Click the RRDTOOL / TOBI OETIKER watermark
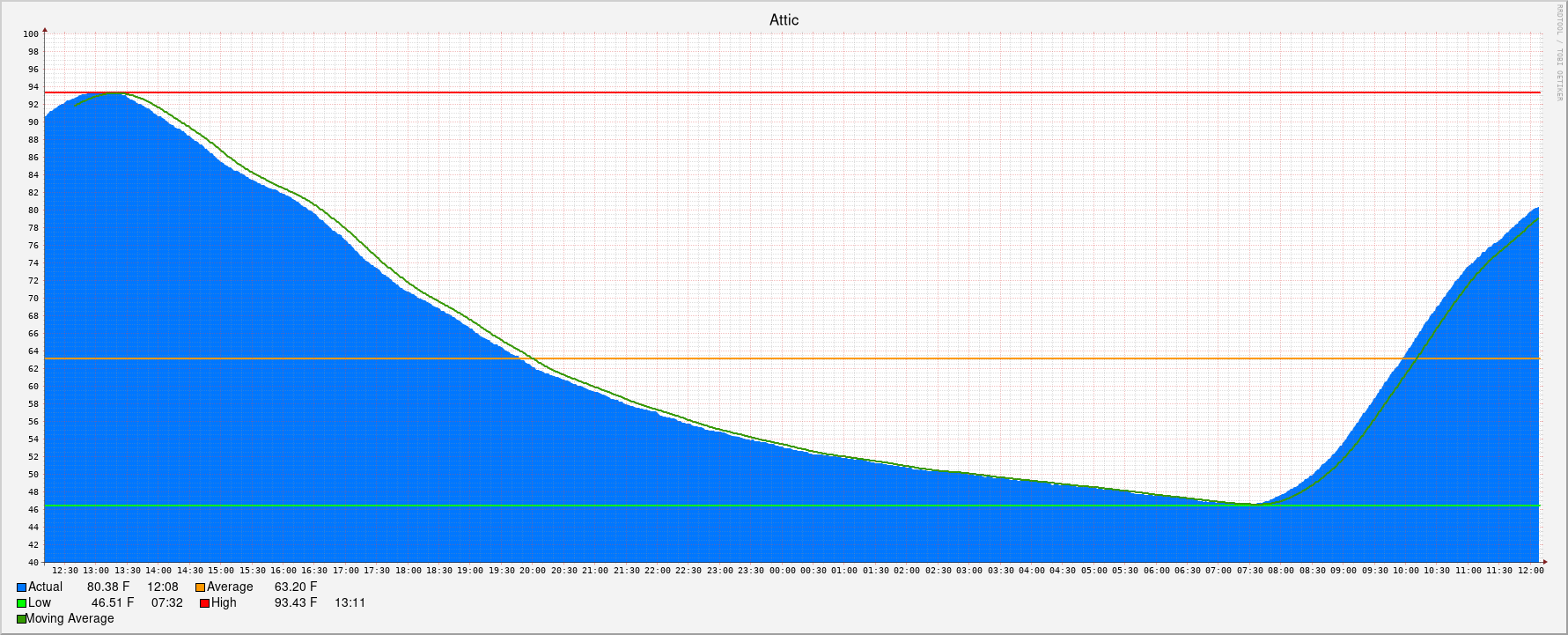The image size is (1568, 635). tap(1559, 53)
